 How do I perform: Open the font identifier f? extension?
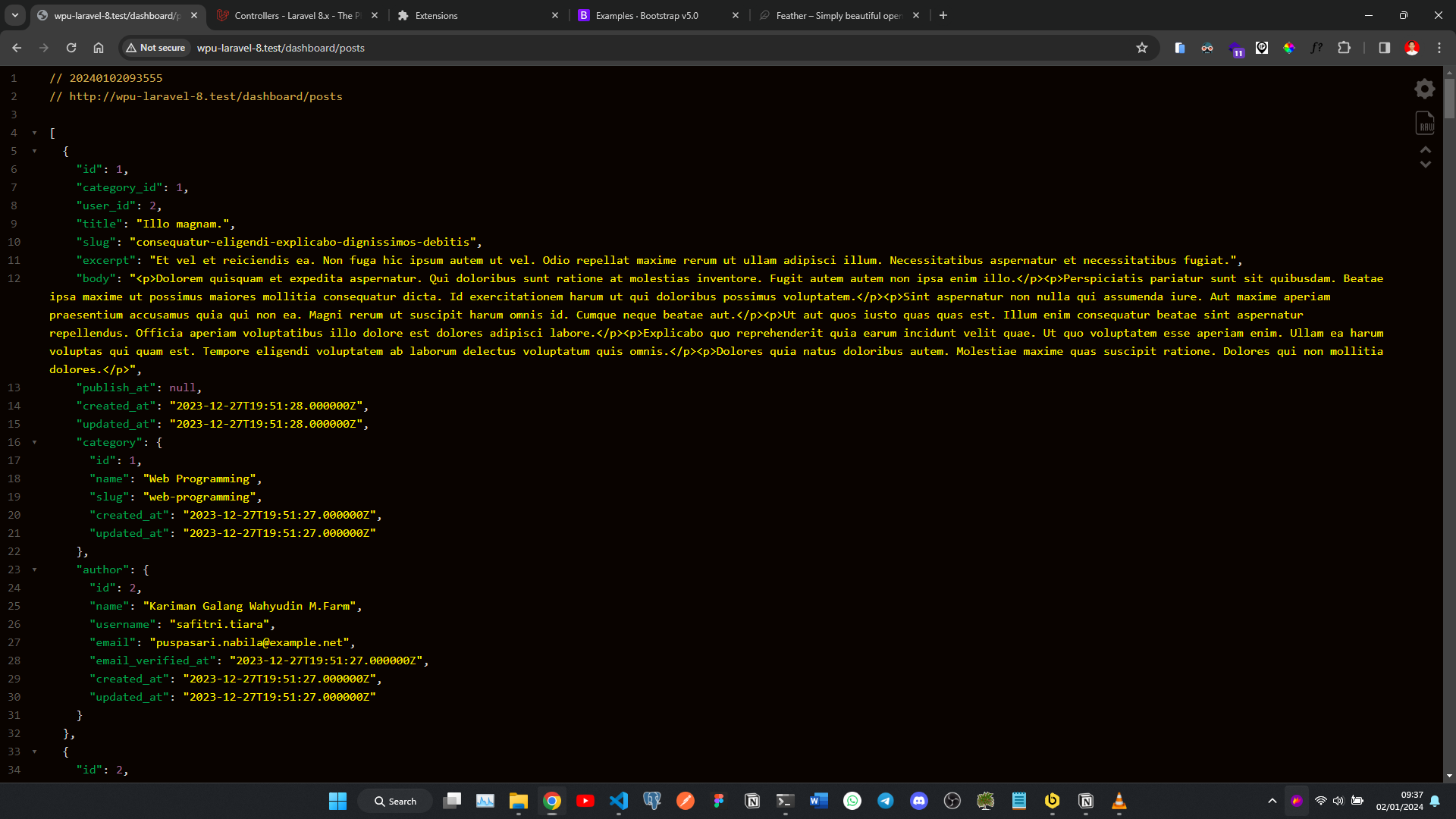point(1316,48)
